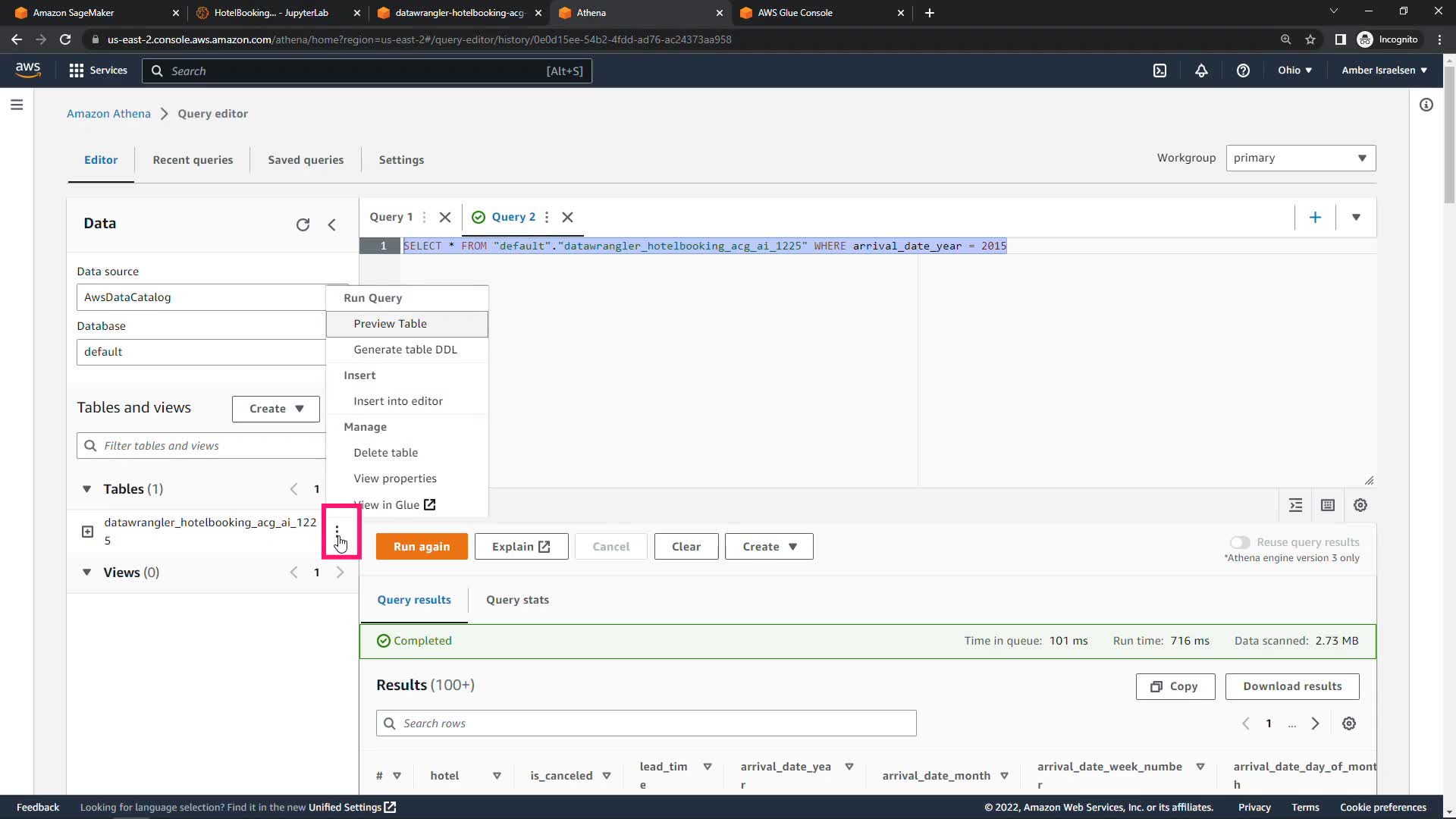This screenshot has height=819, width=1456.
Task: Open the Workgroup primary dropdown
Action: [x=1300, y=158]
